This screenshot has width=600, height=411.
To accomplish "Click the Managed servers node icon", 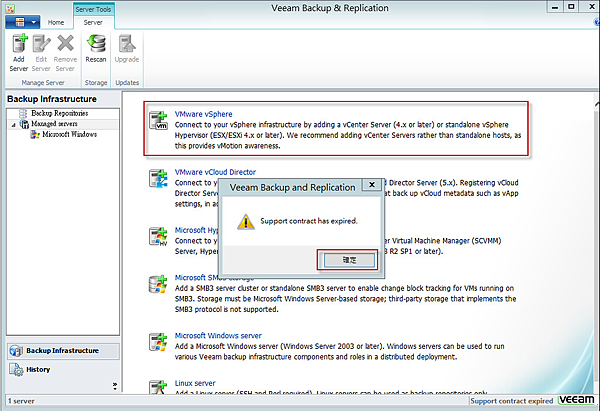I will tap(24, 124).
